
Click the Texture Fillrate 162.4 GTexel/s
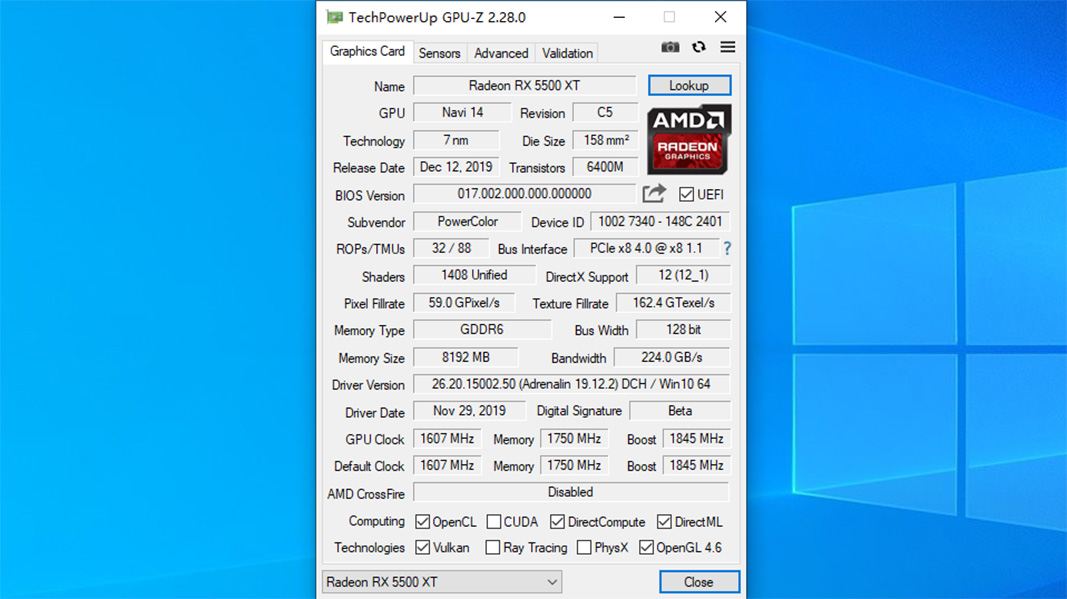674,303
